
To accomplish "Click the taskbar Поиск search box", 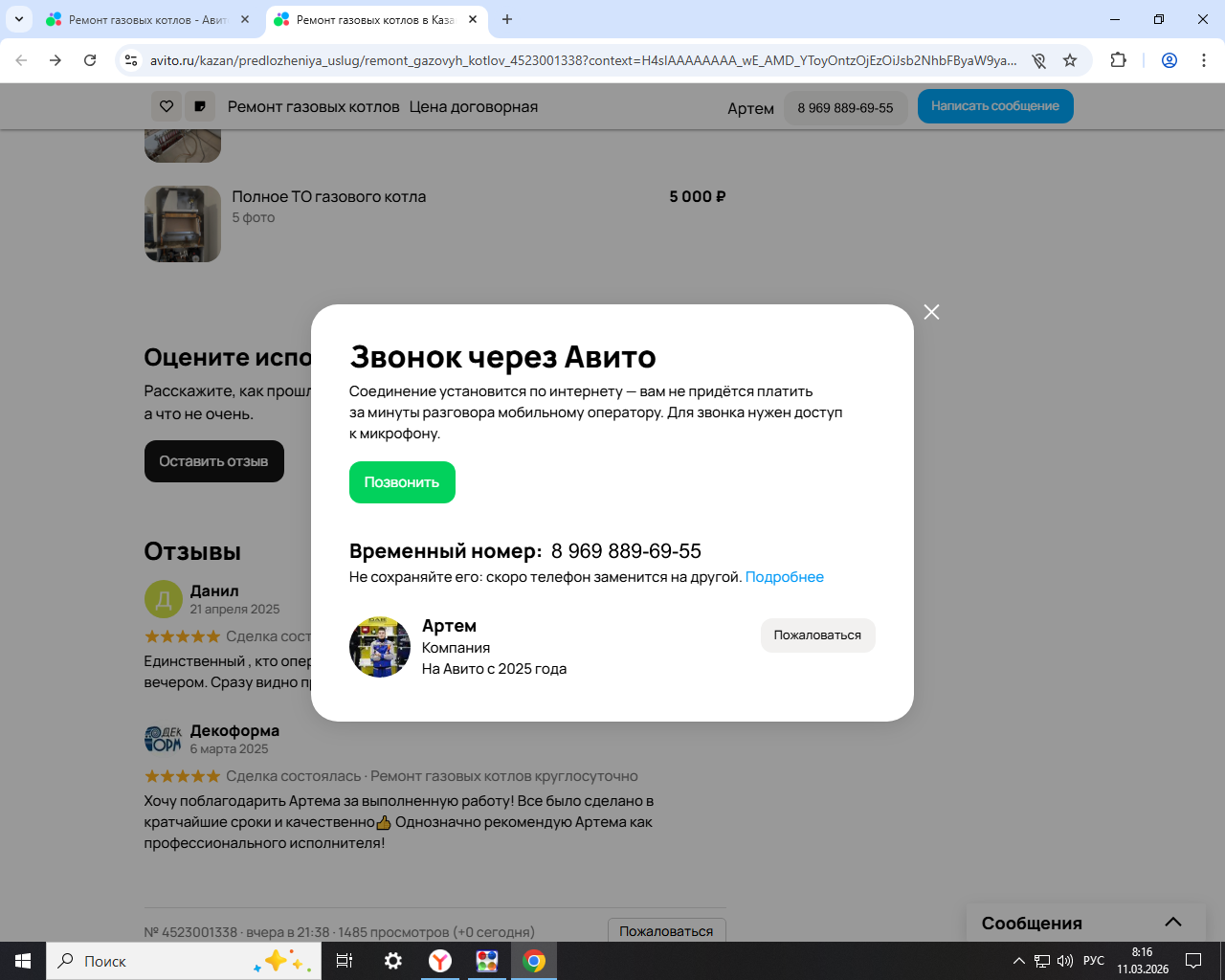I will pyautogui.click(x=184, y=961).
